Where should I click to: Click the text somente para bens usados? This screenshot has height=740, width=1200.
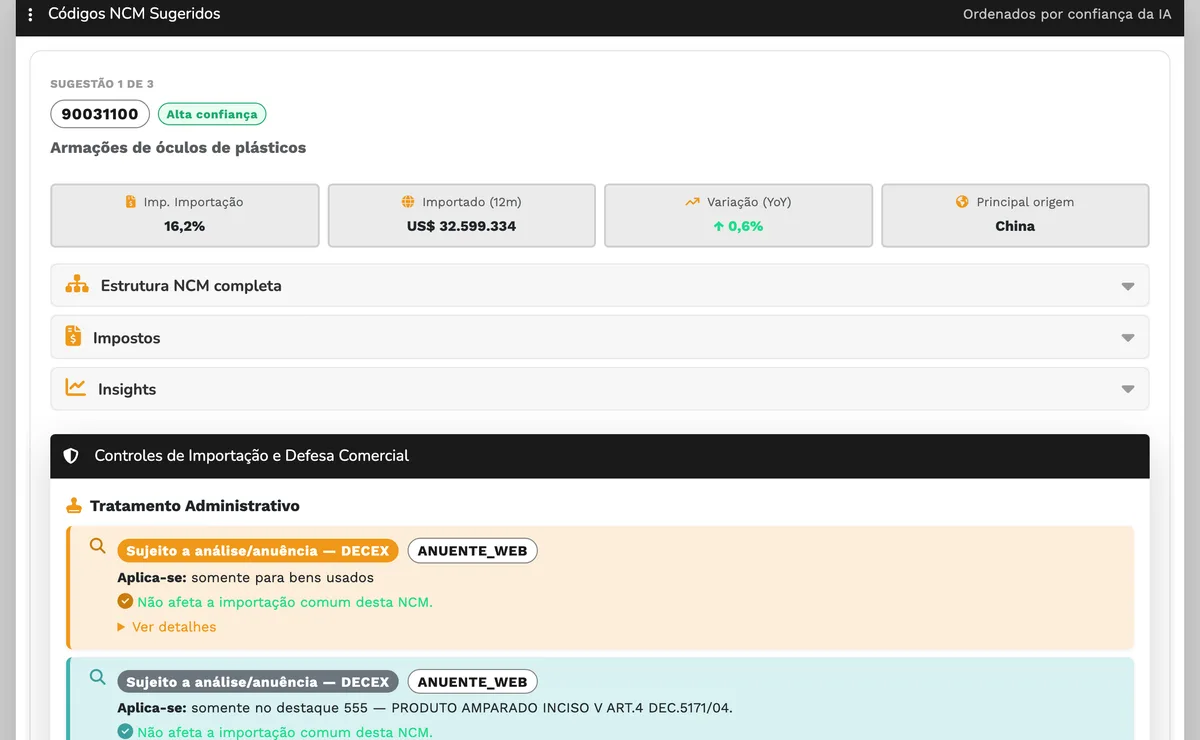pyautogui.click(x=283, y=577)
